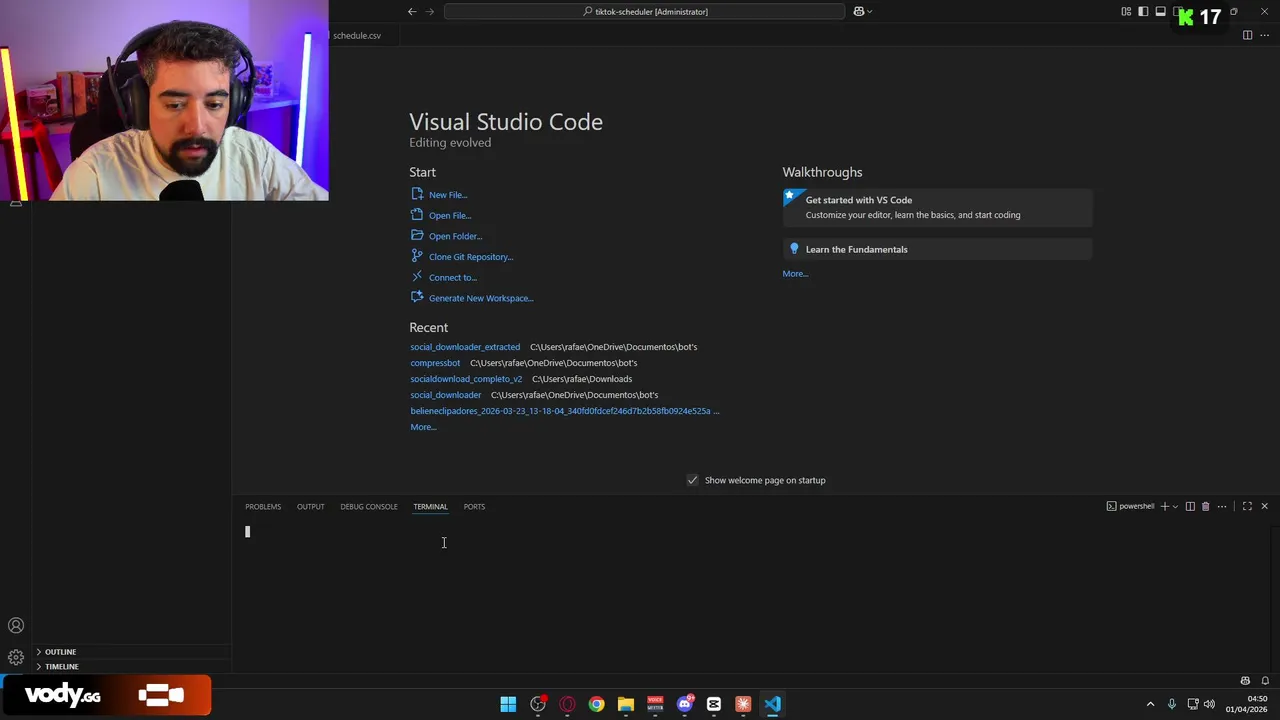
Task: Click the New File icon
Action: 417,194
